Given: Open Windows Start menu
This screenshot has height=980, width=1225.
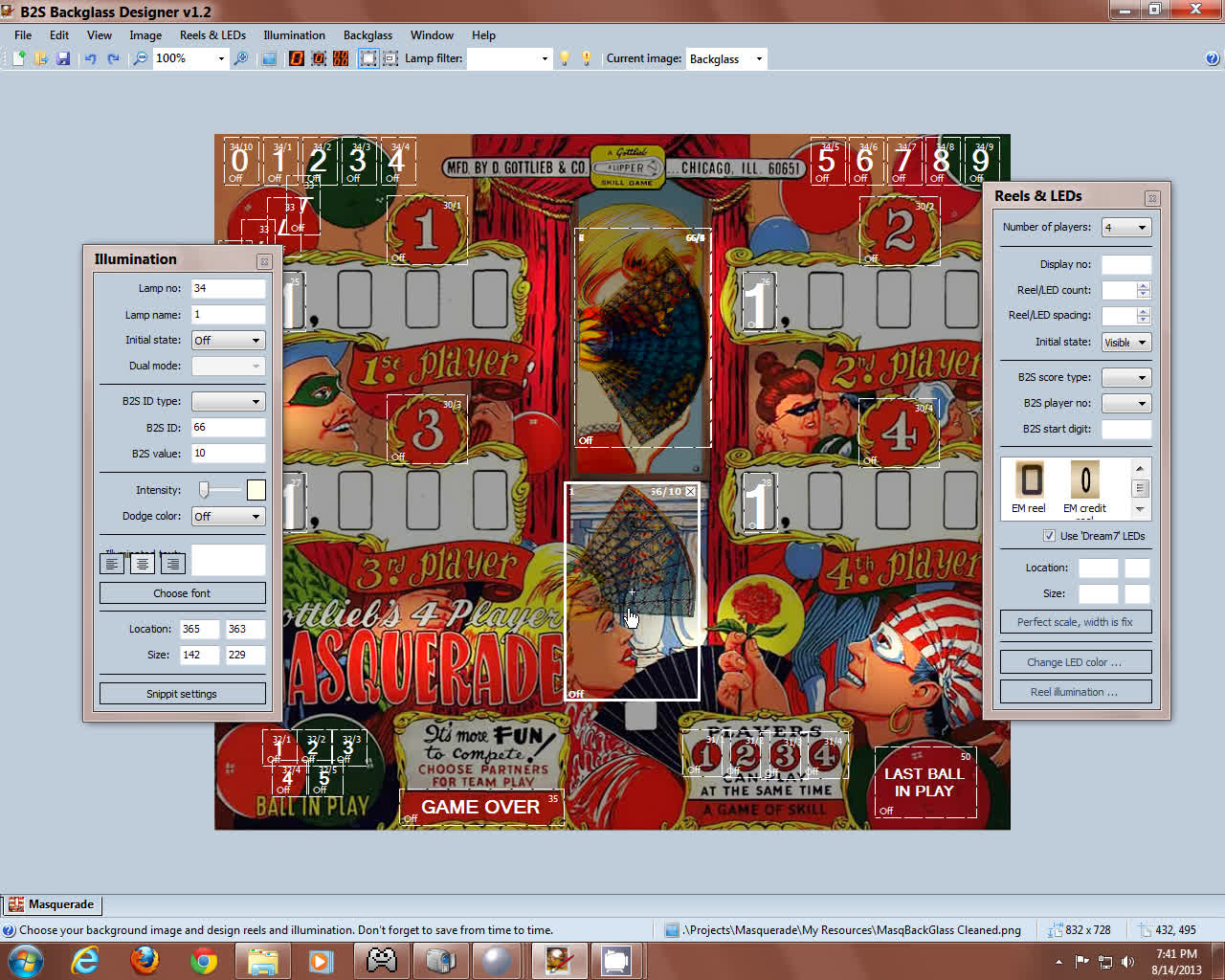Looking at the screenshot, I should click(26, 961).
